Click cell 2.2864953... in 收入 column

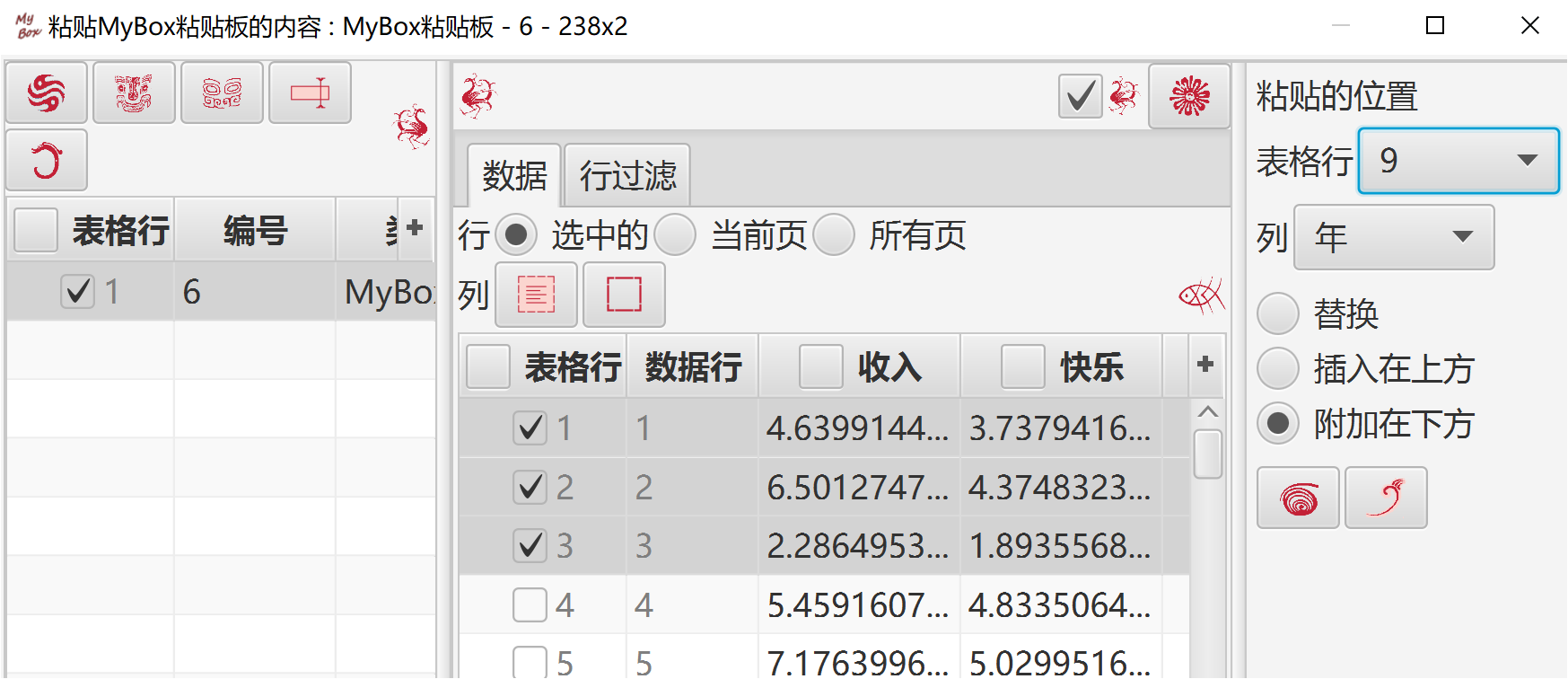(x=859, y=546)
